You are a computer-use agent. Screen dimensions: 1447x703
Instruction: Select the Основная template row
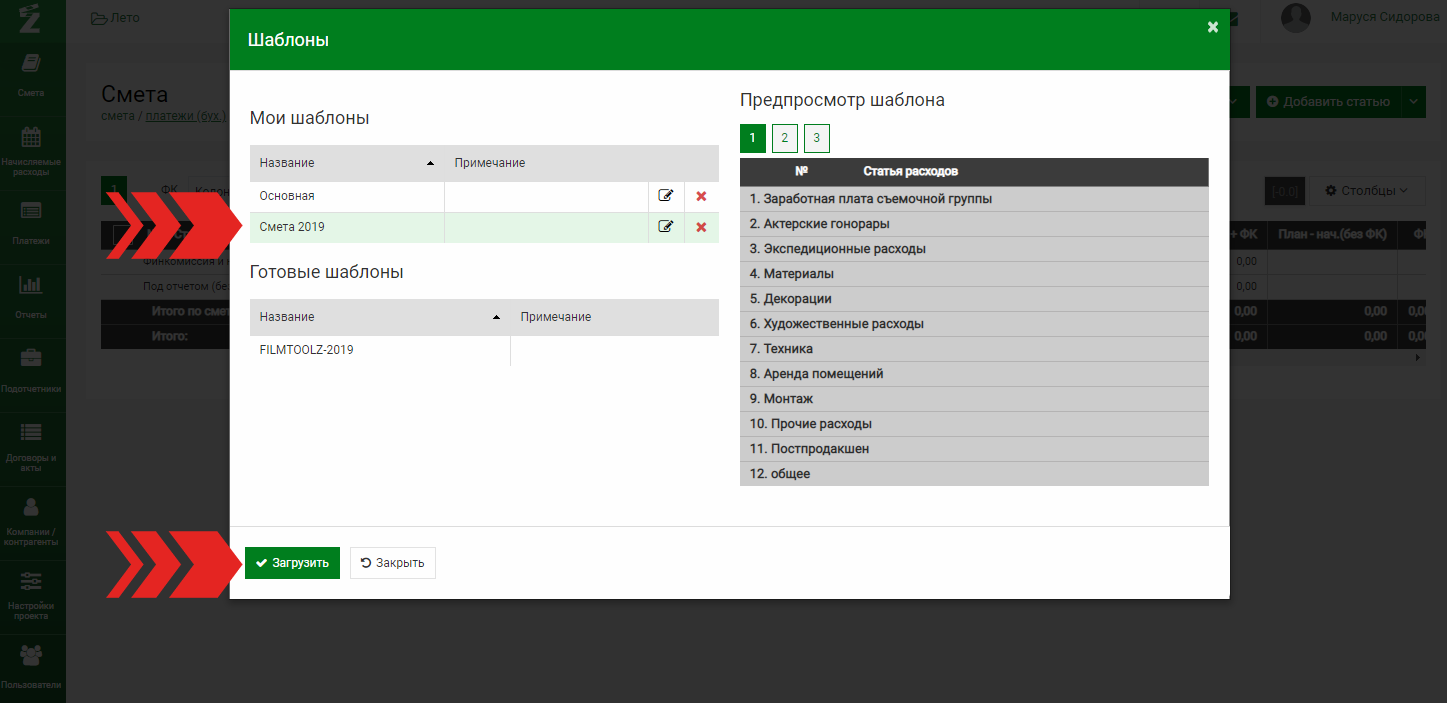pyautogui.click(x=345, y=196)
